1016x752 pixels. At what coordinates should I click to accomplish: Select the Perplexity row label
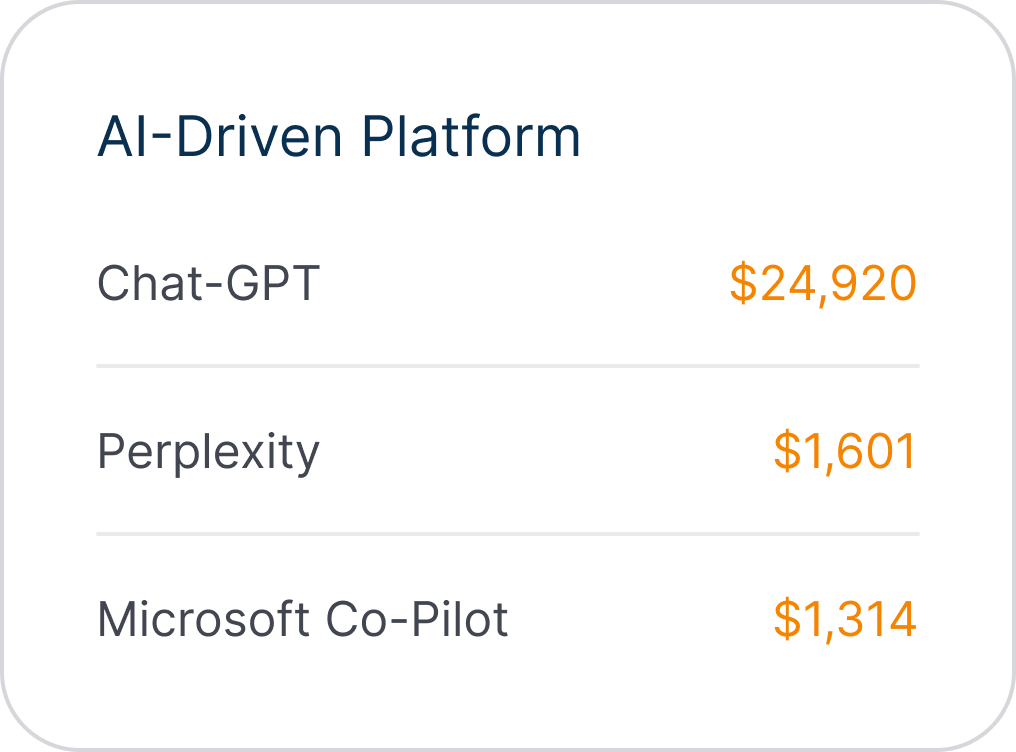[208, 453]
